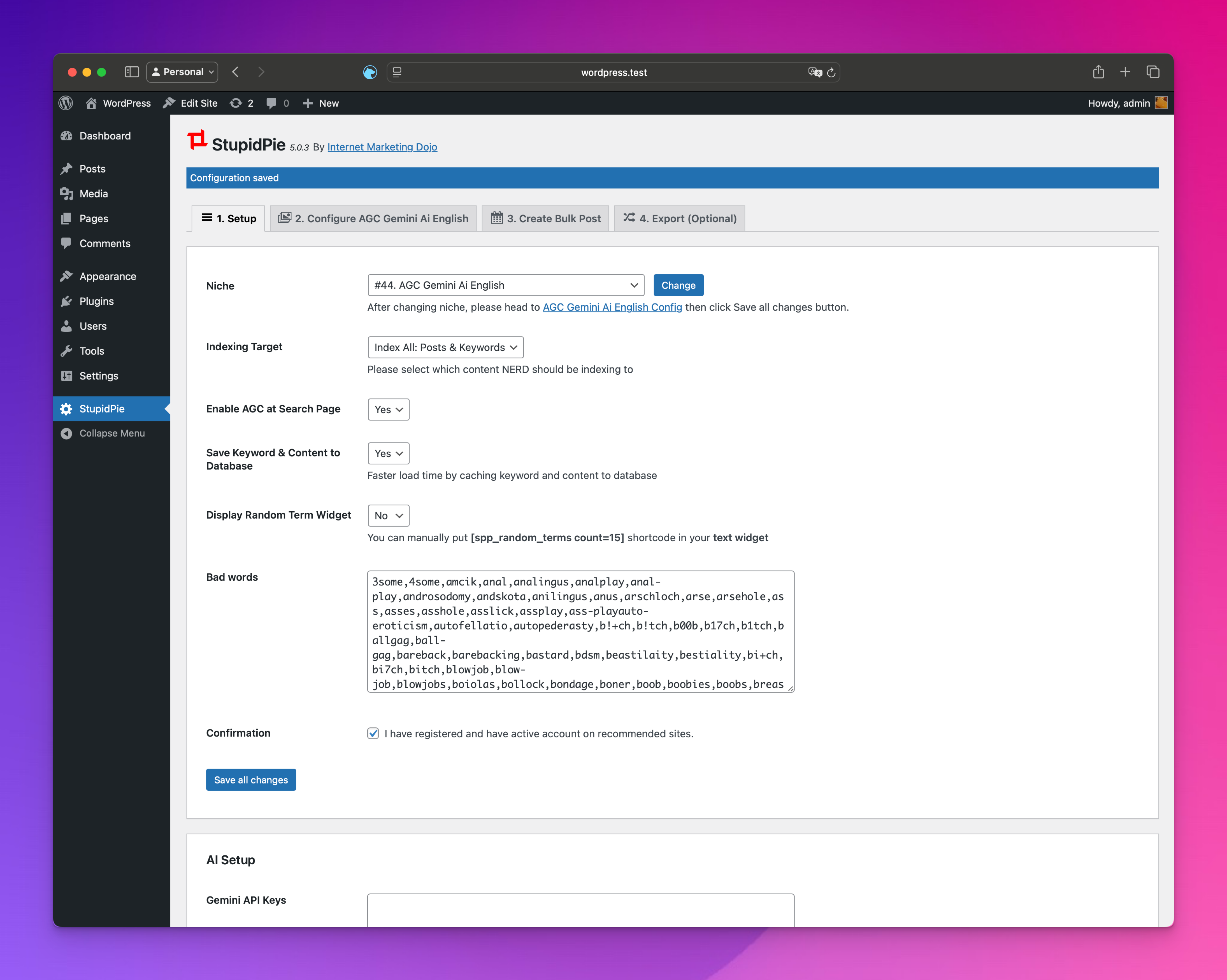Open the Niche dropdown selector
This screenshot has height=980, width=1227.
(505, 285)
